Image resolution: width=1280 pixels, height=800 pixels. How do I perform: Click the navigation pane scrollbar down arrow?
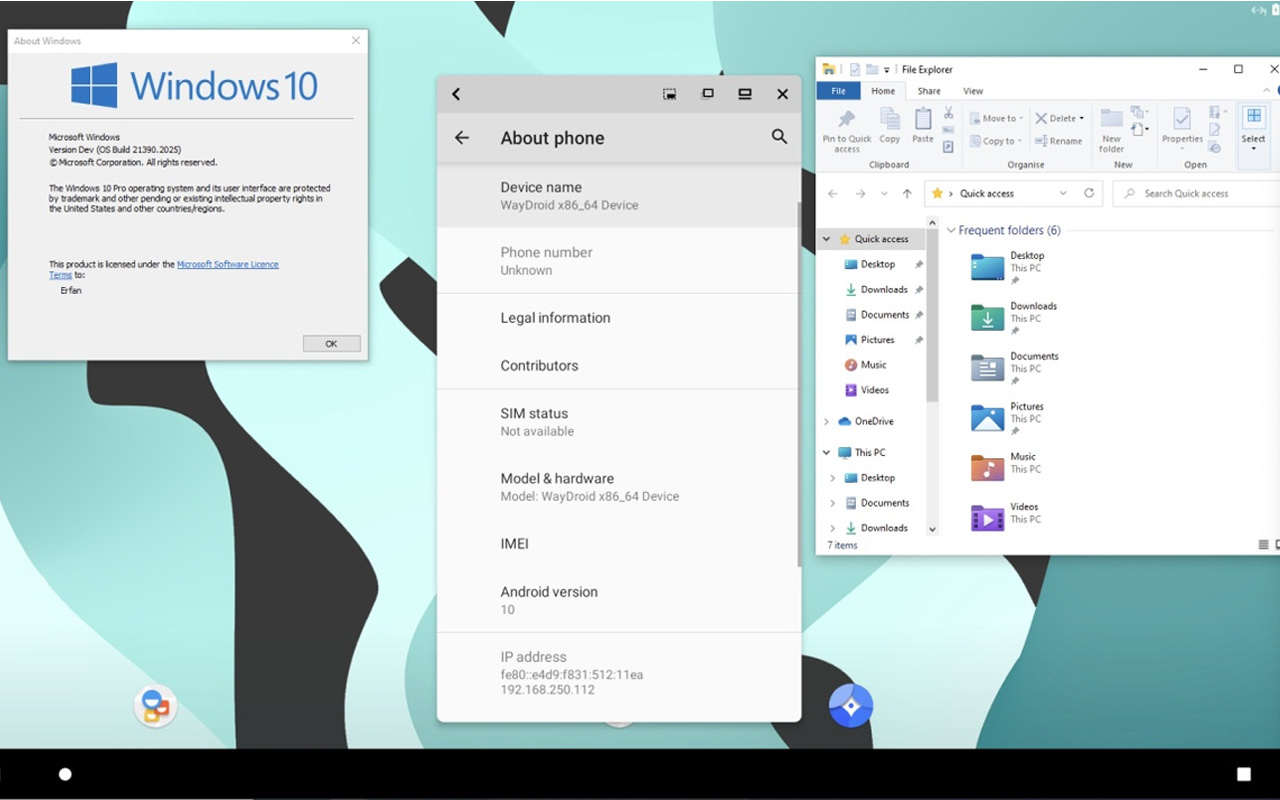(932, 529)
